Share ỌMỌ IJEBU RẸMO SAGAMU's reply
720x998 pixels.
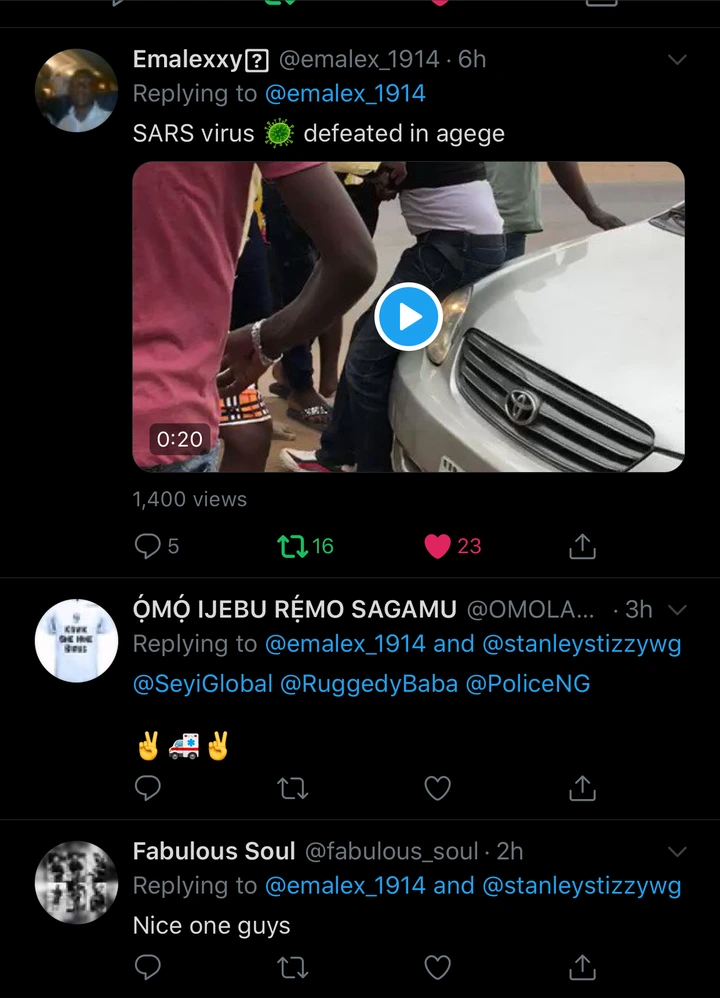(582, 788)
